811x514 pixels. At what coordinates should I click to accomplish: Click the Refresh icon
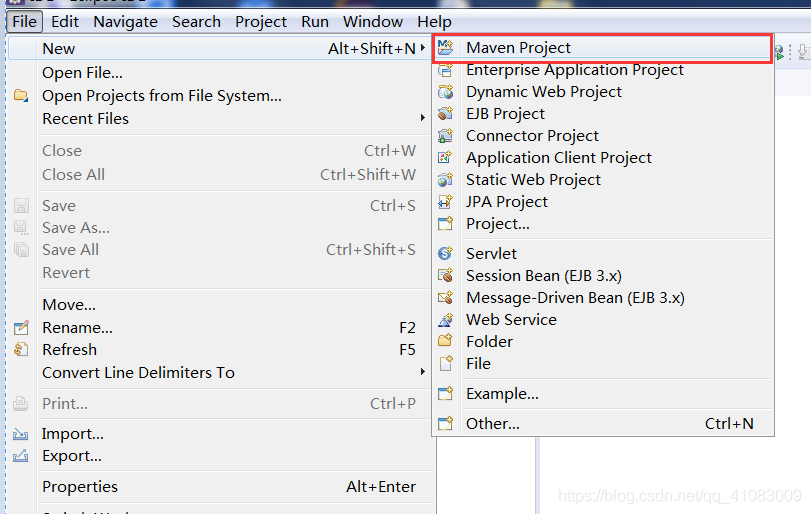[21, 350]
